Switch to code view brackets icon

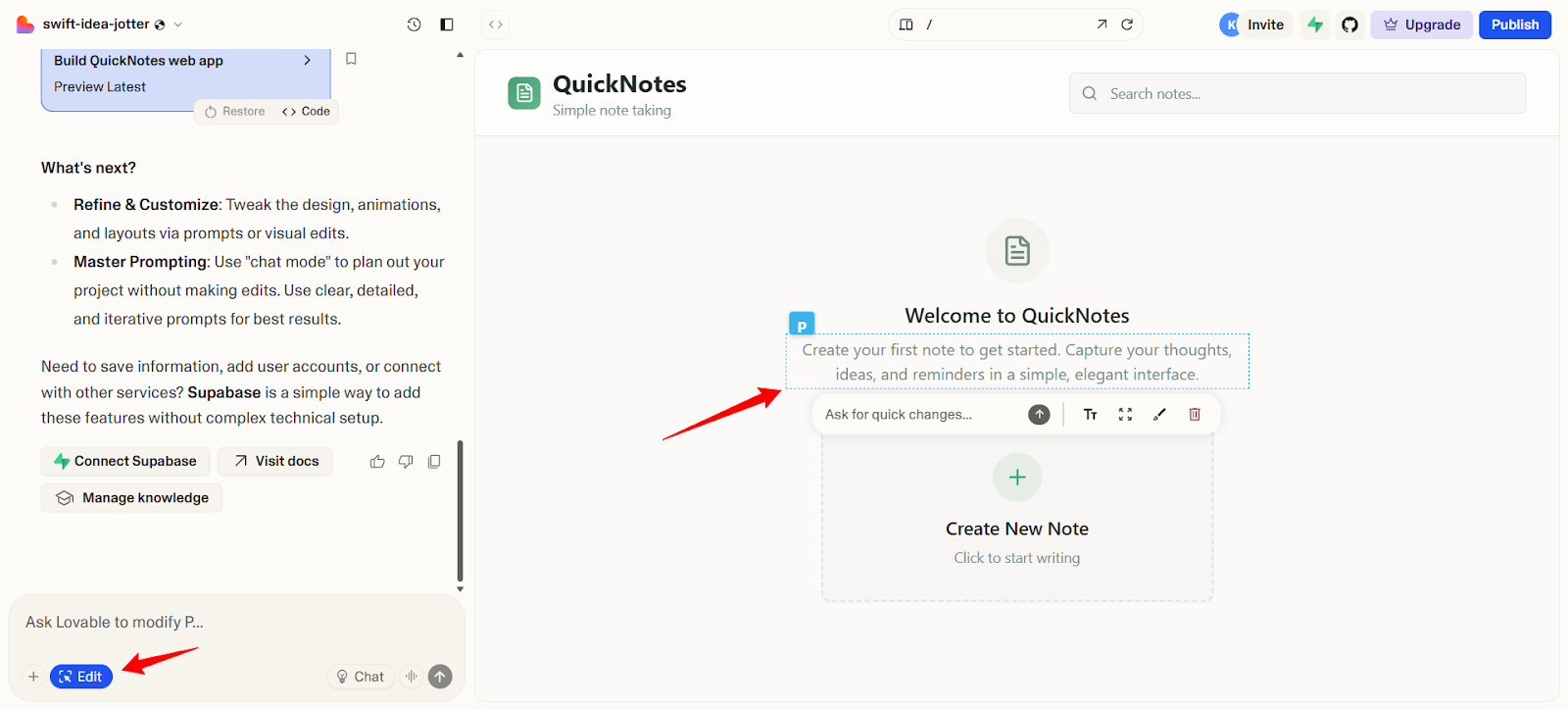tap(496, 25)
